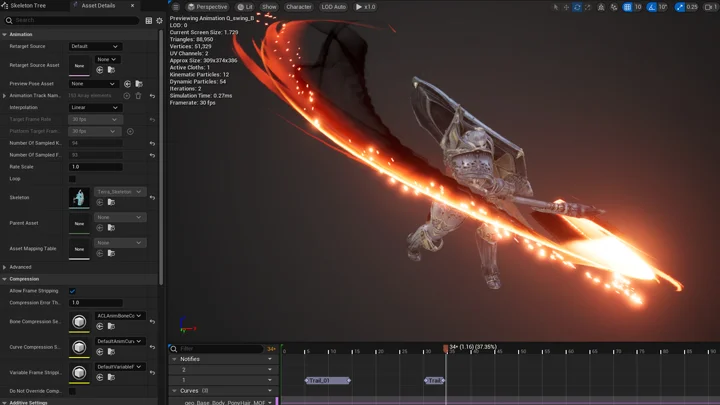The height and width of the screenshot is (405, 720).
Task: Toggle grid snapping icon
Action: [627, 7]
